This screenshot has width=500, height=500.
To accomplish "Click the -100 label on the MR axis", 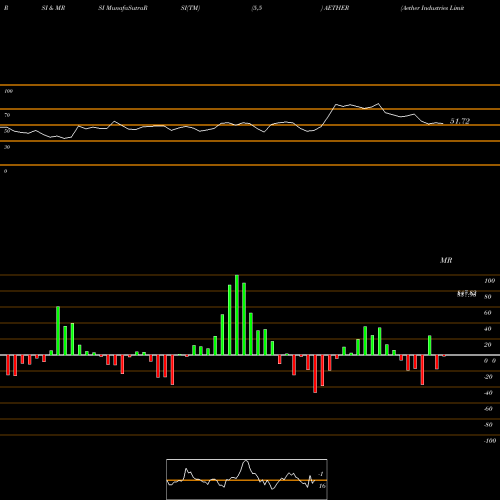I will click(x=490, y=441).
